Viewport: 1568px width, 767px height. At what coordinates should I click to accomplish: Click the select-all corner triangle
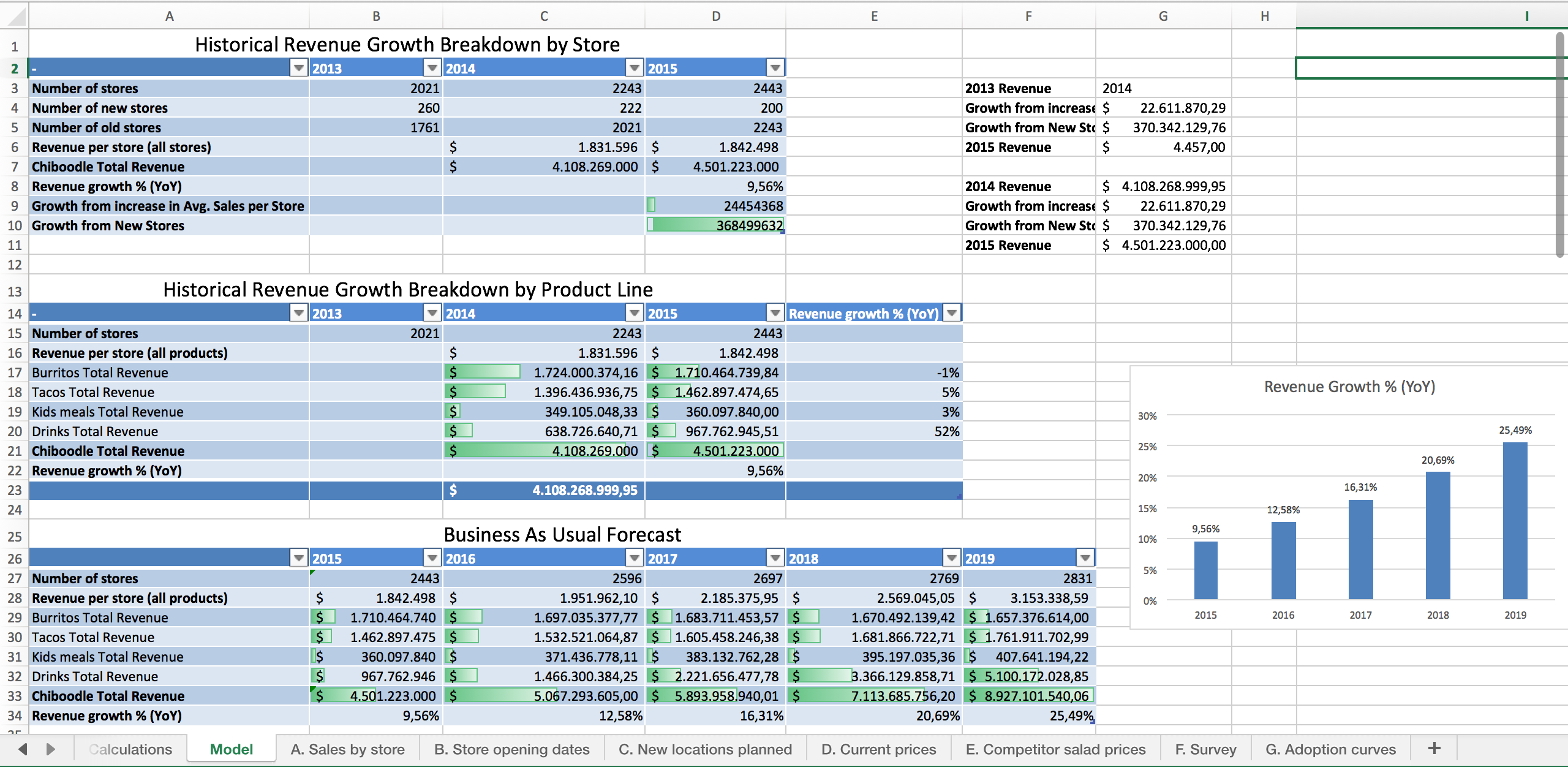[x=17, y=17]
